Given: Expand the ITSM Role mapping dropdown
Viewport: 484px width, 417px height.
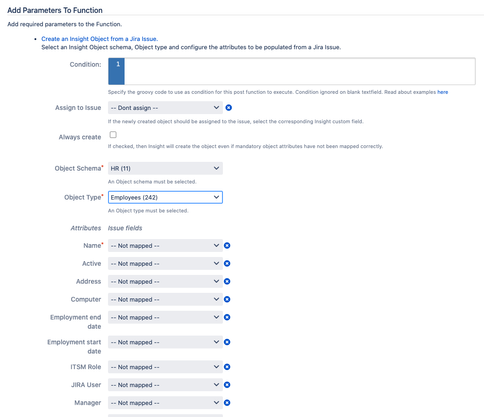Looking at the screenshot, I should 165,367.
